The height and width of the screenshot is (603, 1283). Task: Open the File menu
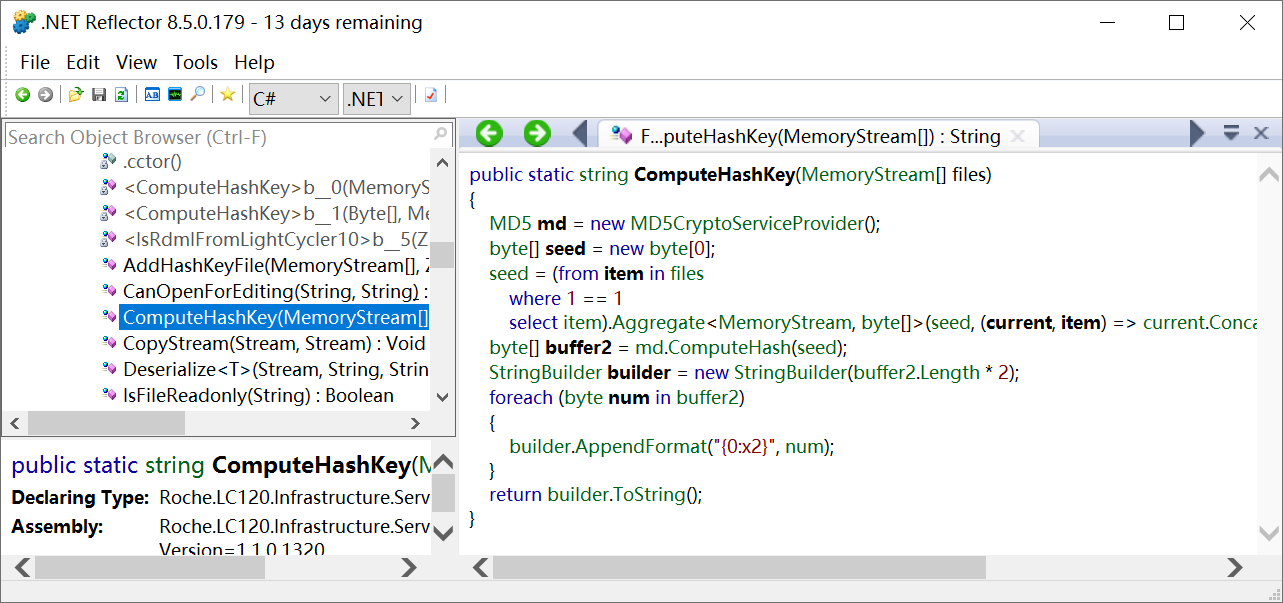(35, 62)
